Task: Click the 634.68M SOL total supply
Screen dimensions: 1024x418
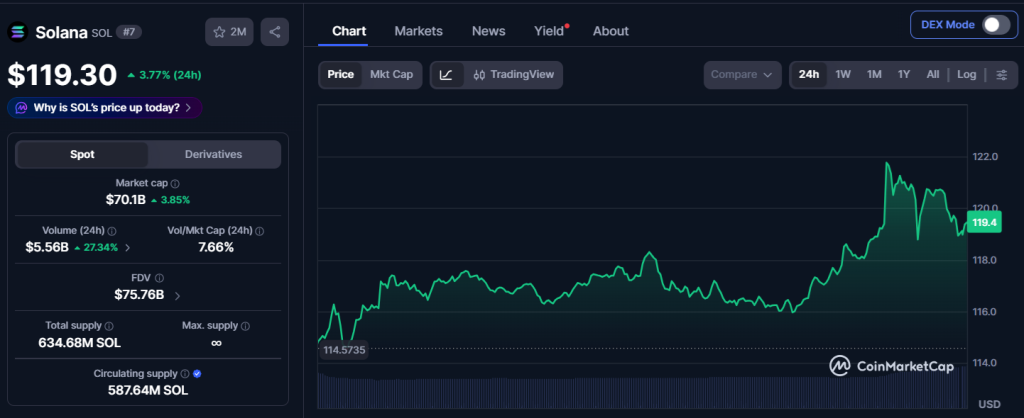Action: (80, 342)
